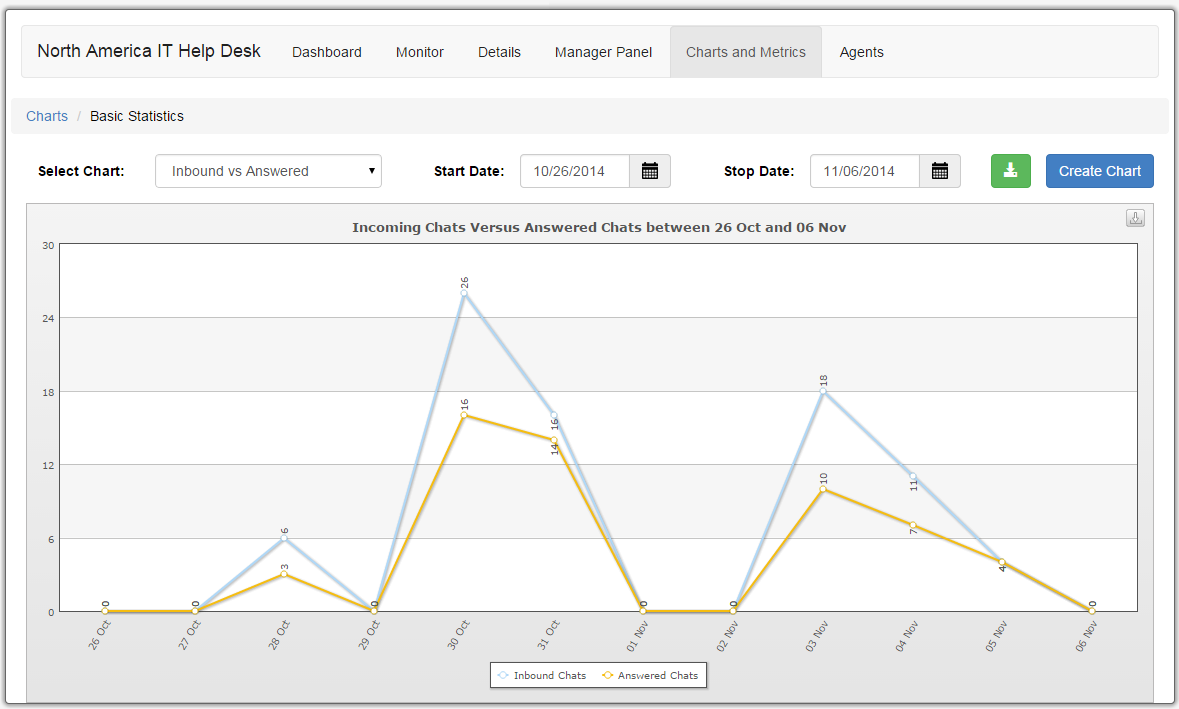Click the 04 Nov answered point labeled 7
The height and width of the screenshot is (709, 1179).
click(913, 526)
